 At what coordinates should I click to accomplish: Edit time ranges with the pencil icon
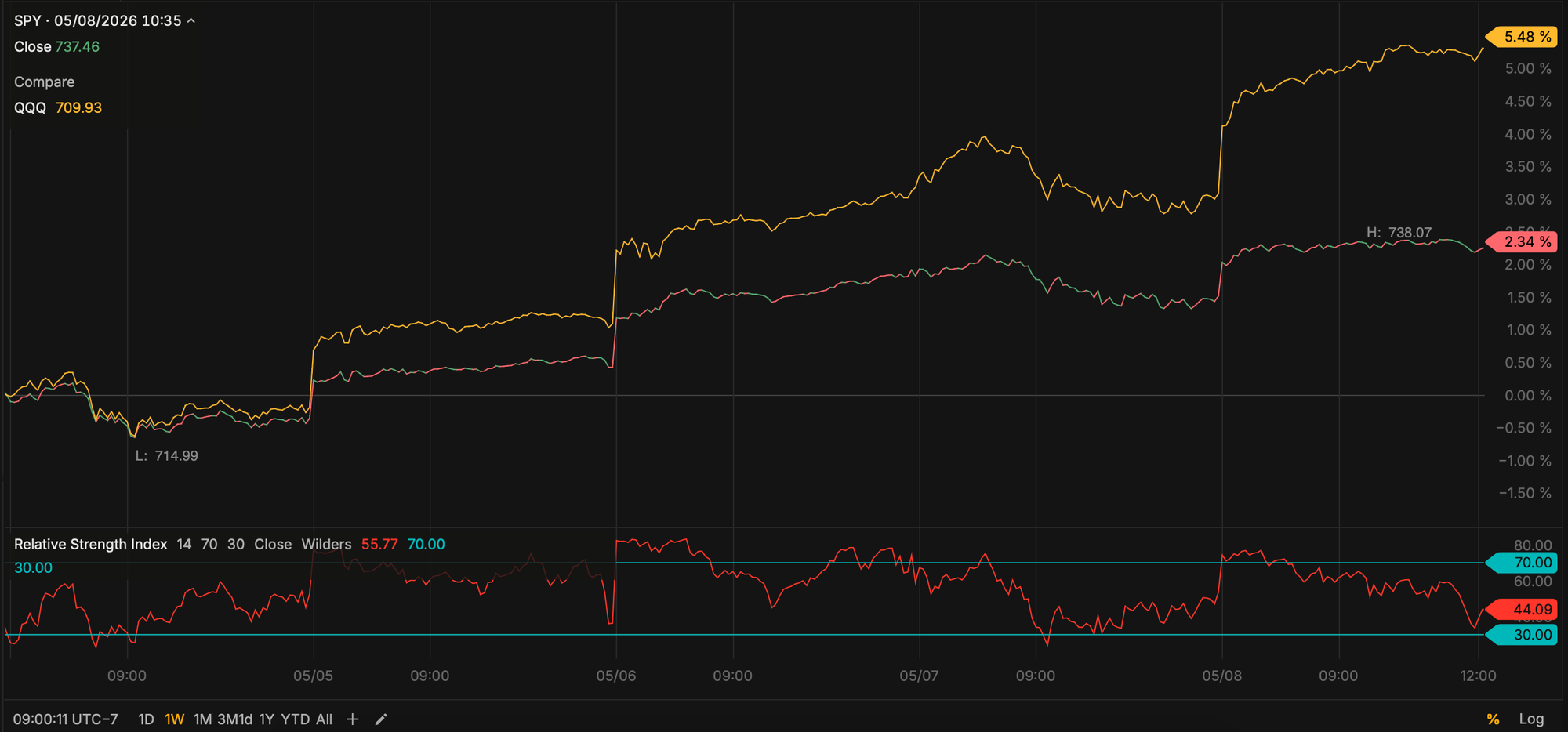[x=381, y=719]
